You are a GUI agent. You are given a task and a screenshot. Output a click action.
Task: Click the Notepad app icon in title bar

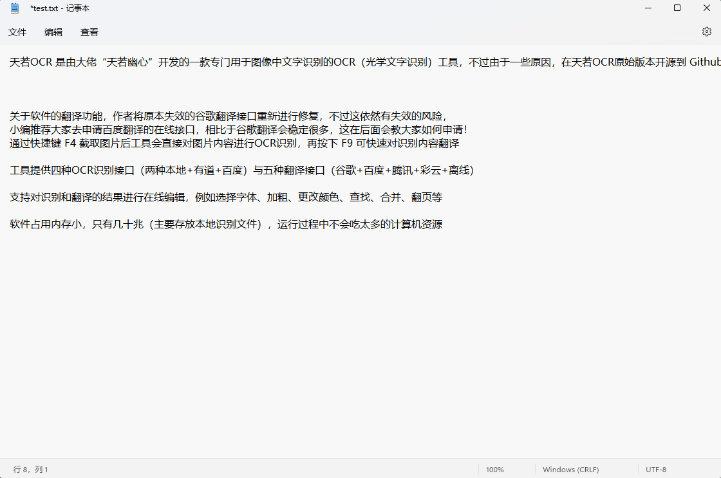pos(15,8)
